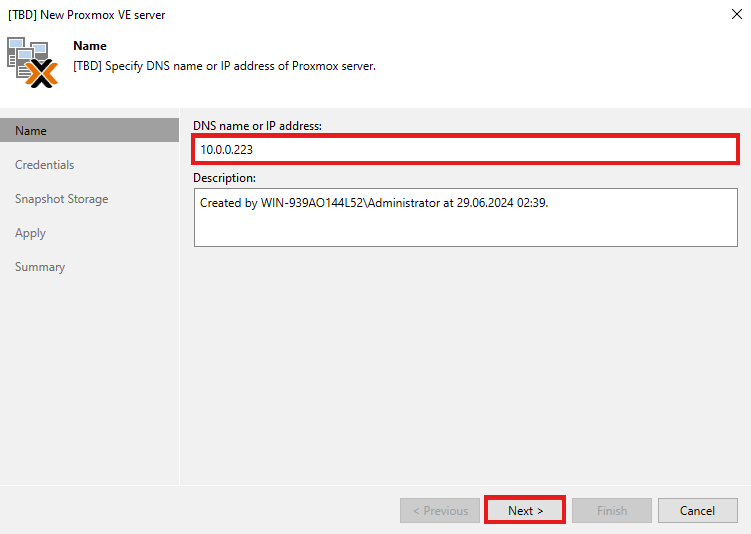Close the New Proxmox VE server dialog
This screenshot has height=534, width=751.
tap(736, 15)
